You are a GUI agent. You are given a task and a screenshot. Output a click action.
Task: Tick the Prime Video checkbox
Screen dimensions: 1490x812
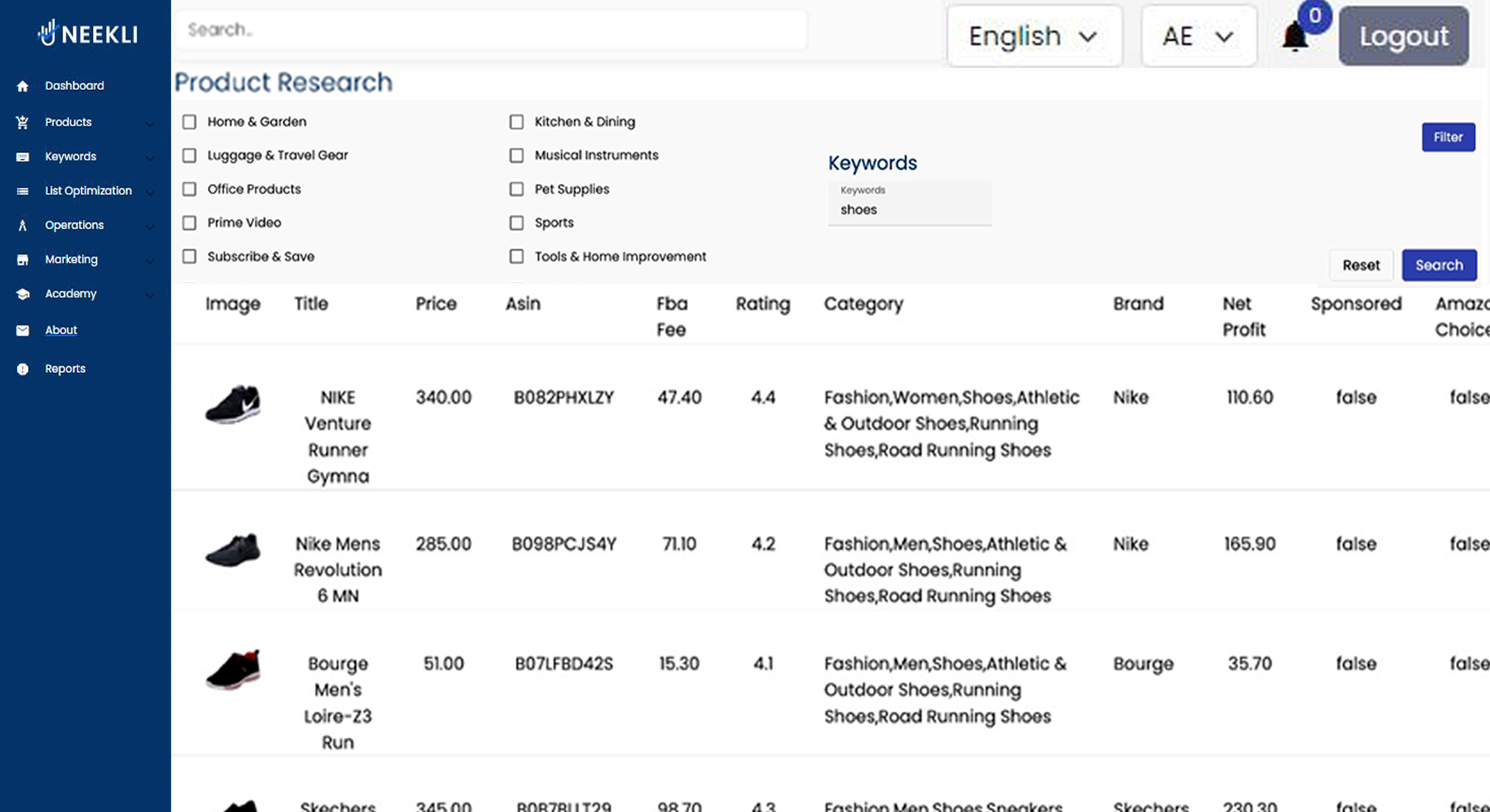(x=190, y=223)
